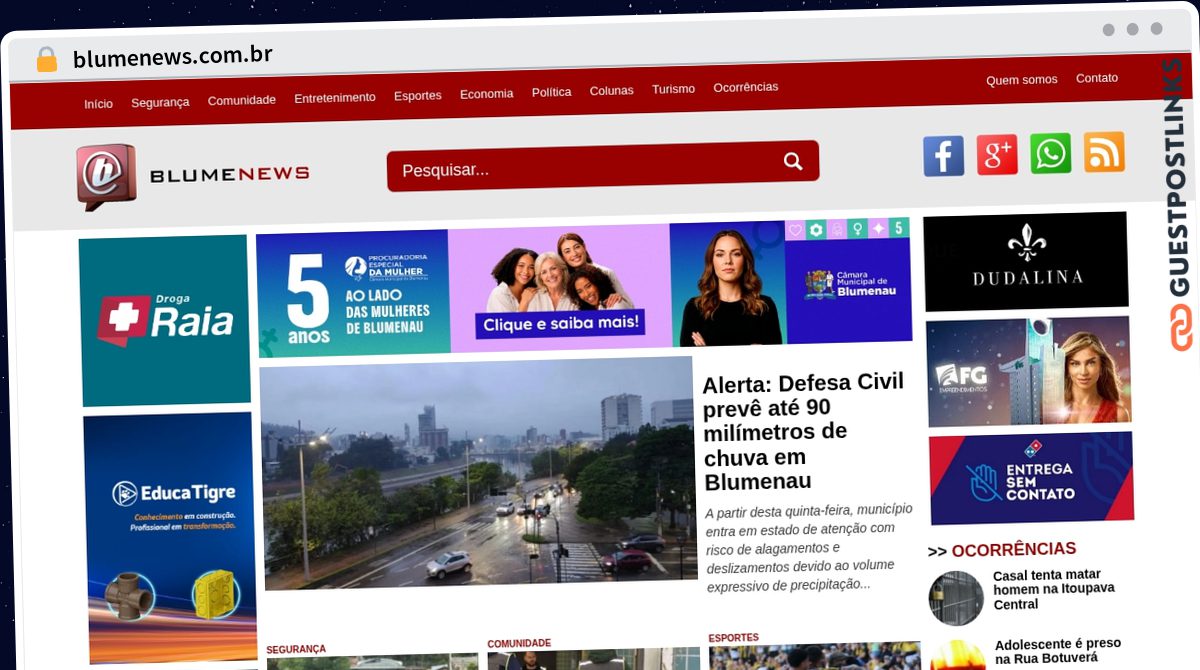The height and width of the screenshot is (670, 1200).
Task: Open the EducaTigre ad banner
Action: (x=170, y=538)
